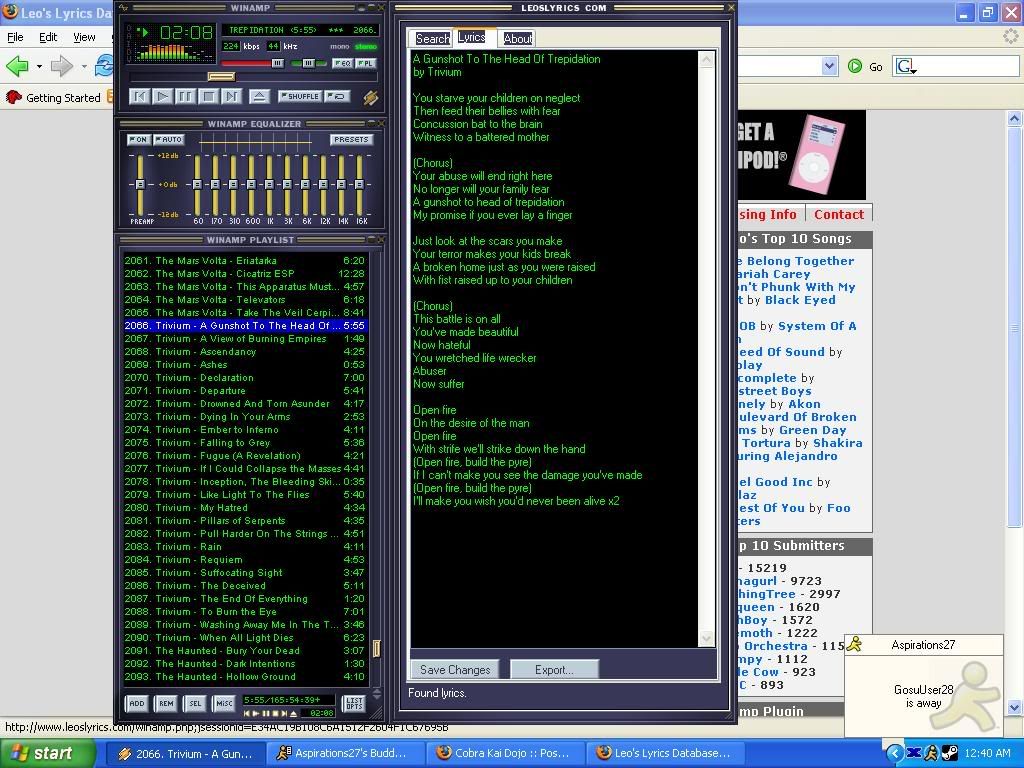The image size is (1024, 768).
Task: Open playlist MISC menu
Action: pyautogui.click(x=224, y=703)
